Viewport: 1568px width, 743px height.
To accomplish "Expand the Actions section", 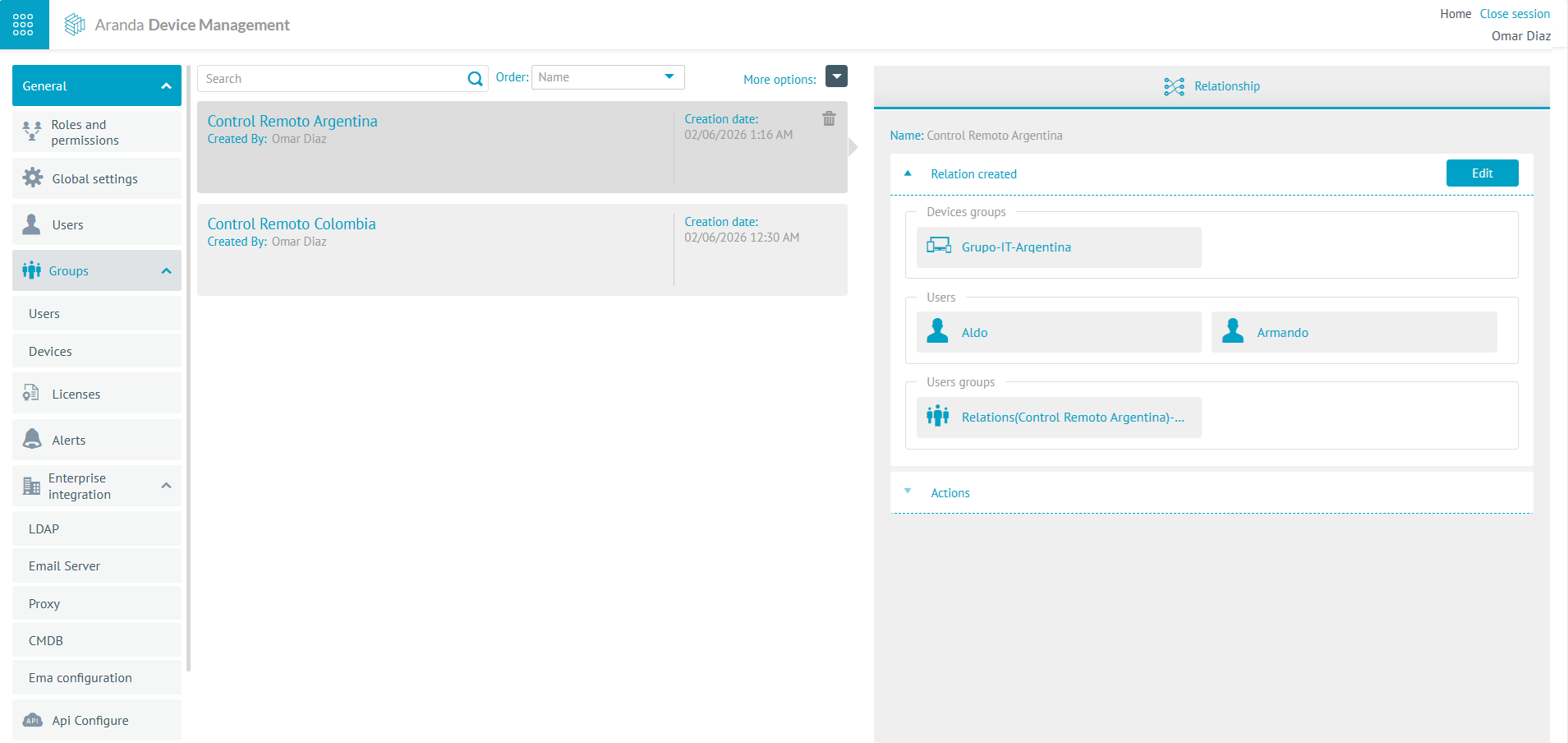I will pos(950,493).
